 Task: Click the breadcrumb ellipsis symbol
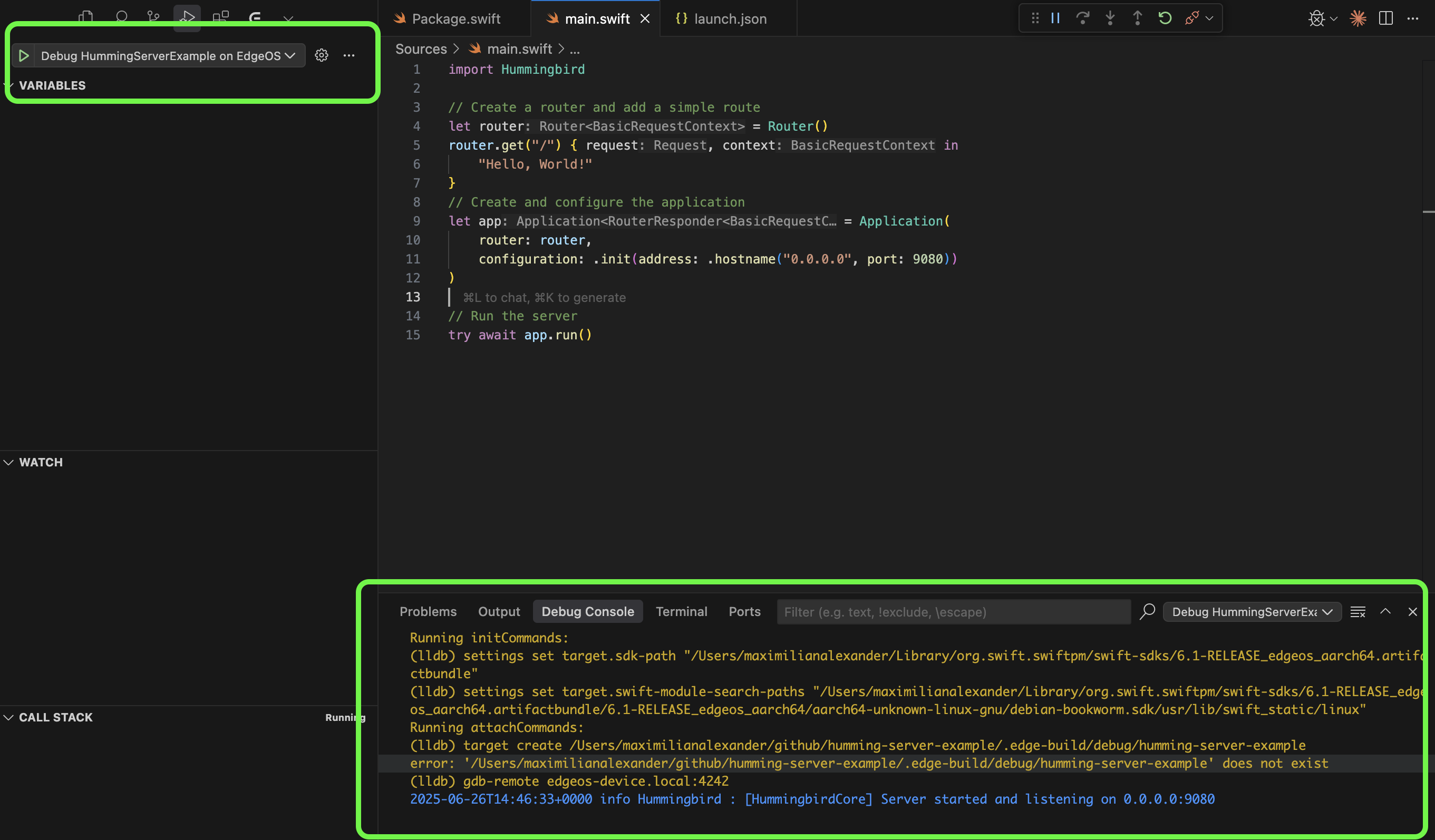point(575,49)
